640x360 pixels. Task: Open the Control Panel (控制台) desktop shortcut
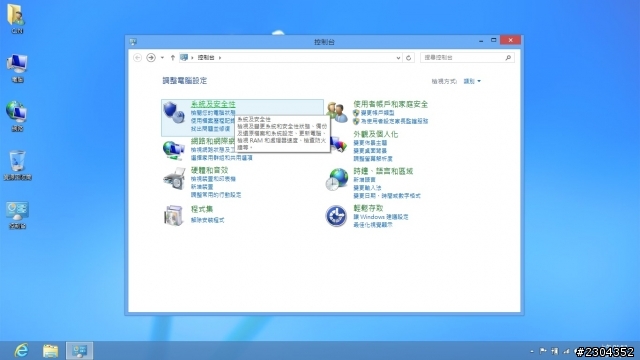[17, 215]
